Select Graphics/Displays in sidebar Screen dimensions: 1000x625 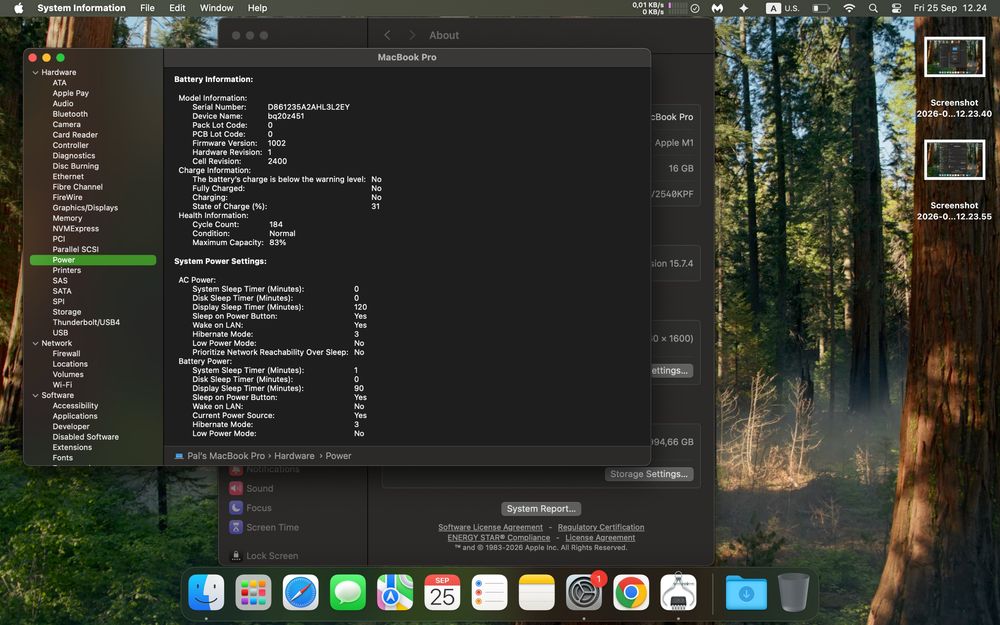click(x=85, y=208)
